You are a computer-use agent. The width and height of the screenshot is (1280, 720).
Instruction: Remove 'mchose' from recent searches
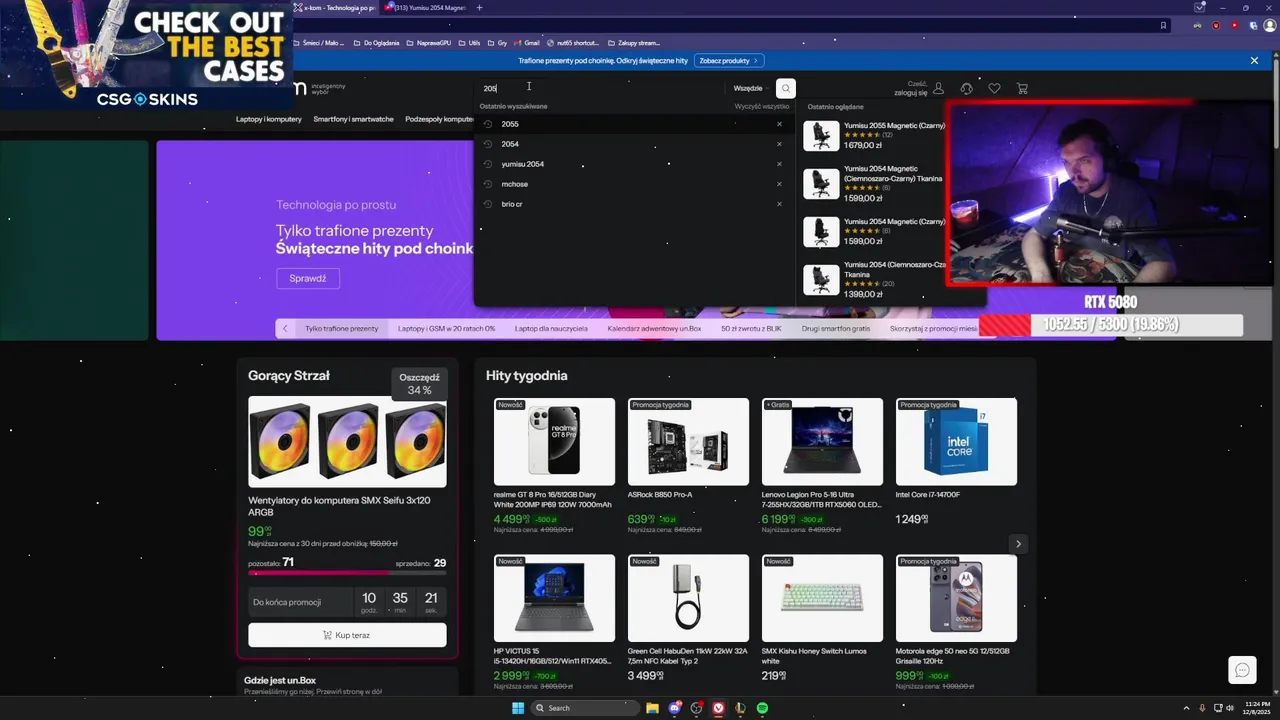pos(779,184)
